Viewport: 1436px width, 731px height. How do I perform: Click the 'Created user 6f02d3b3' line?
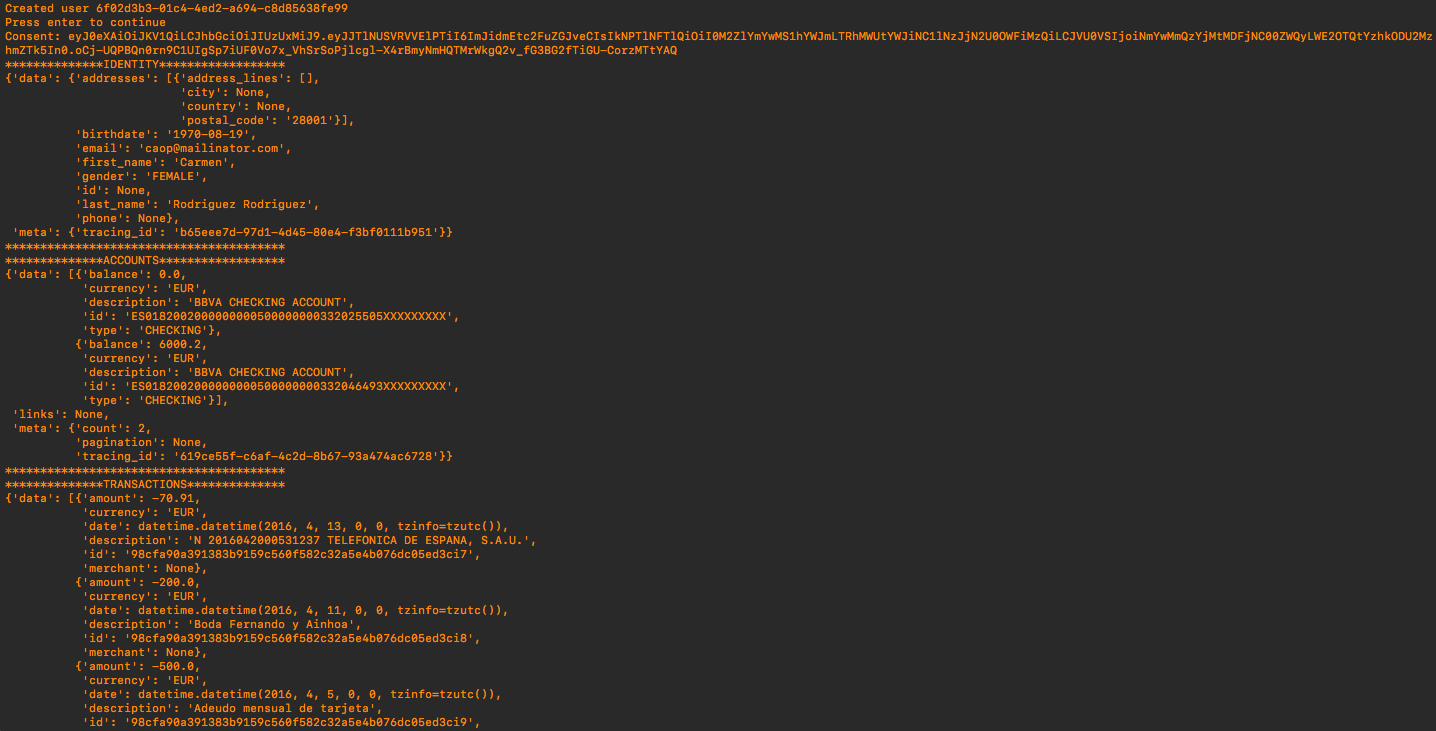click(x=176, y=8)
